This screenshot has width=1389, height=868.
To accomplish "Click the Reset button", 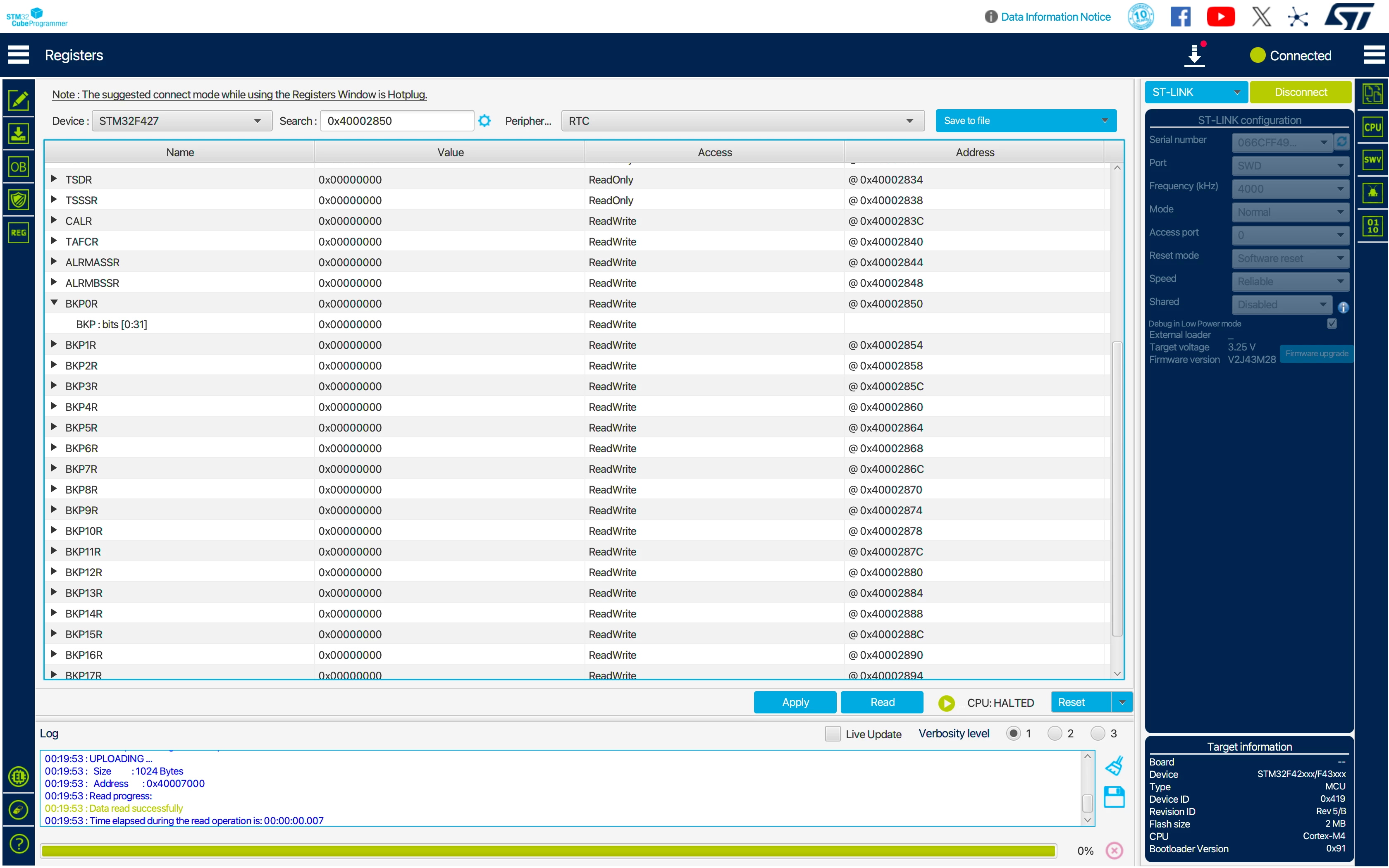I will [x=1081, y=702].
